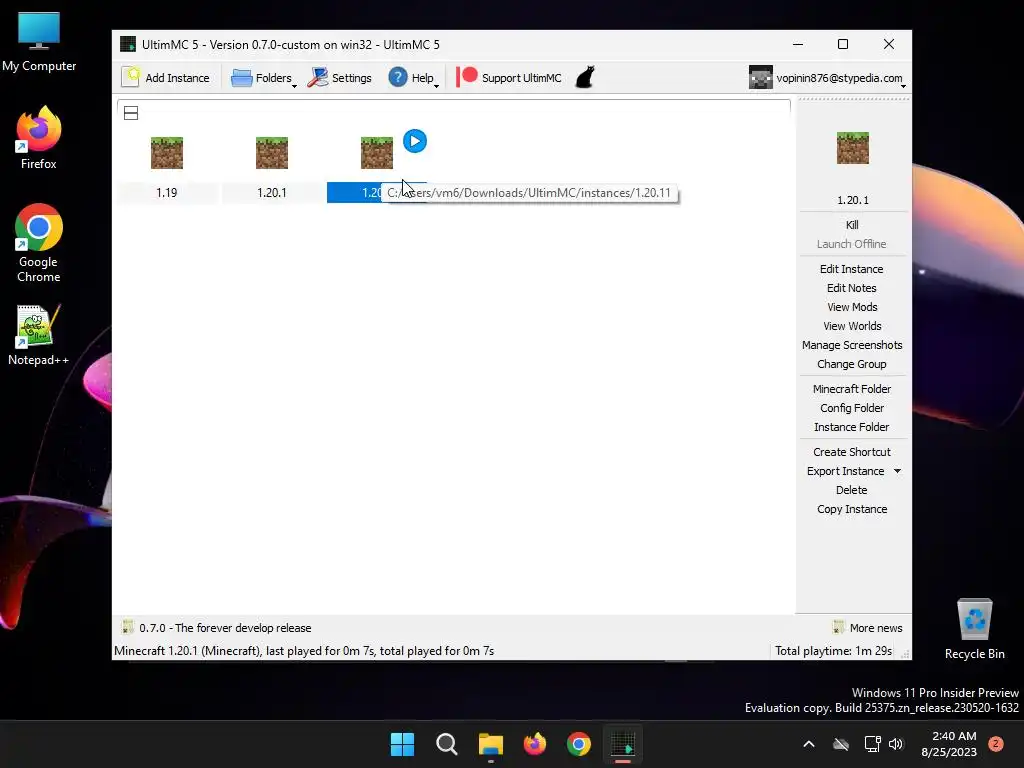Open Firefox desktop shortcut
The image size is (1024, 768).
coord(39,138)
